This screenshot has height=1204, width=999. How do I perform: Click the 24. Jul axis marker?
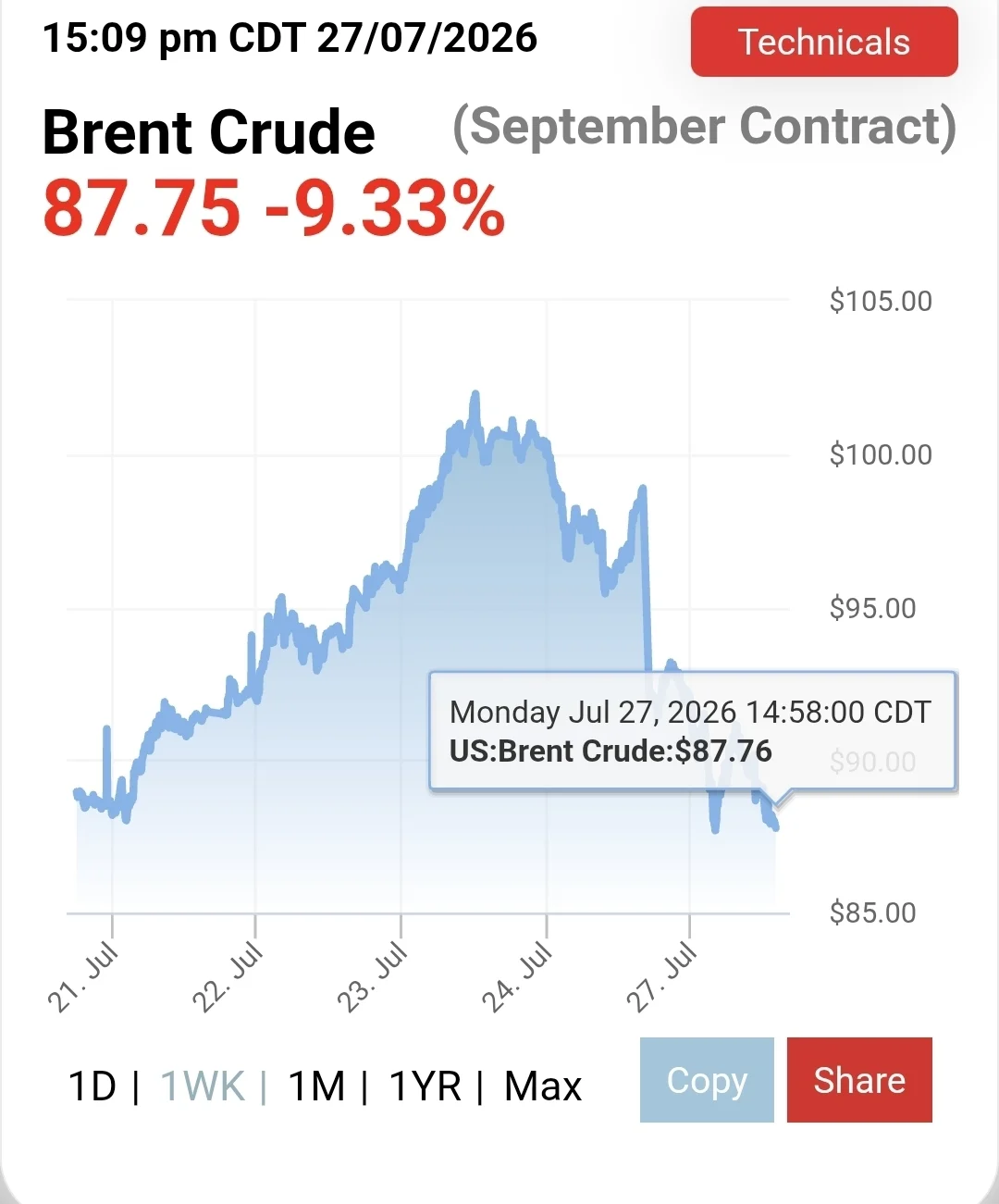click(x=517, y=976)
